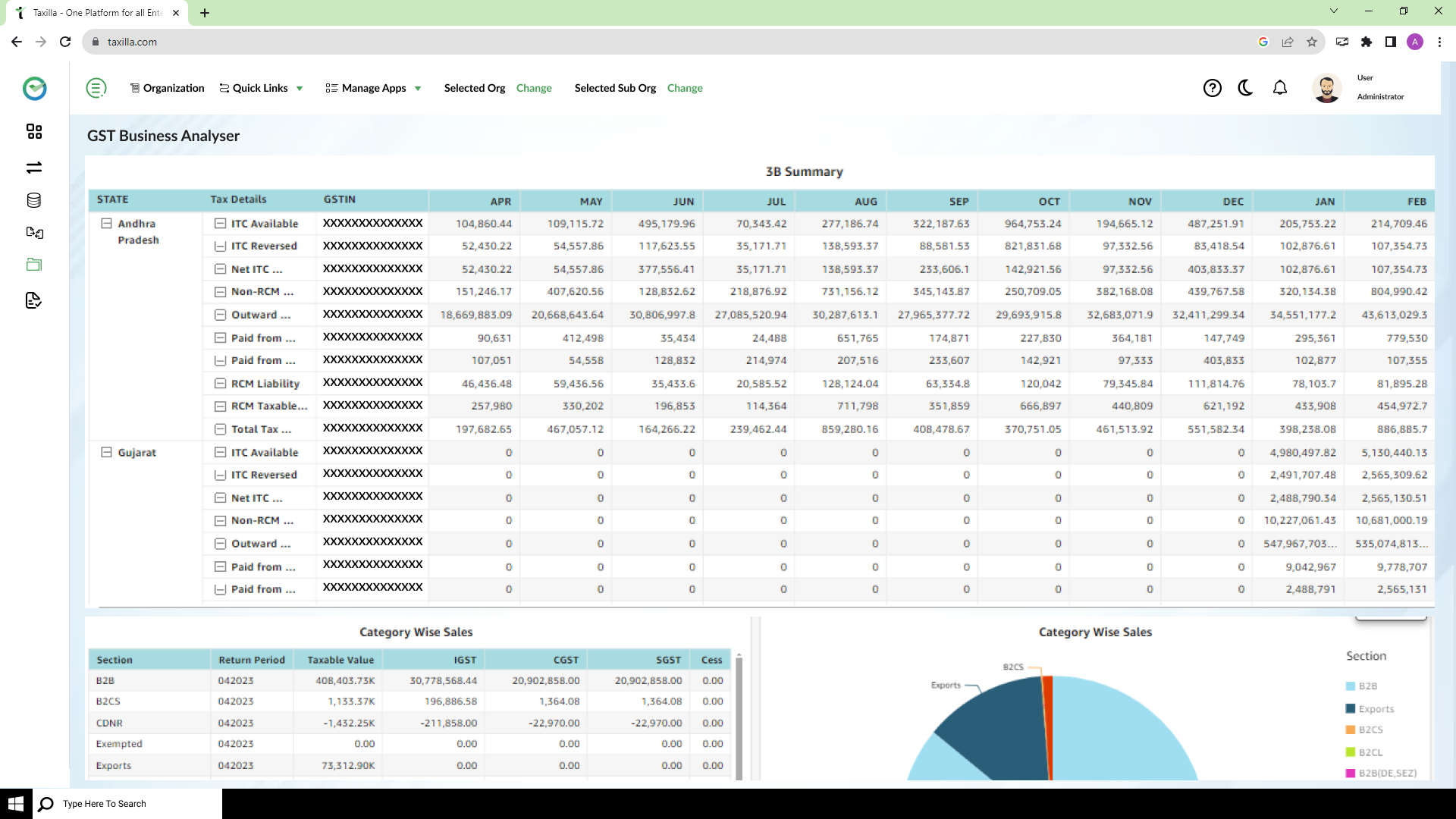This screenshot has width=1456, height=819.
Task: Open the user avatar profile
Action: coord(1326,89)
